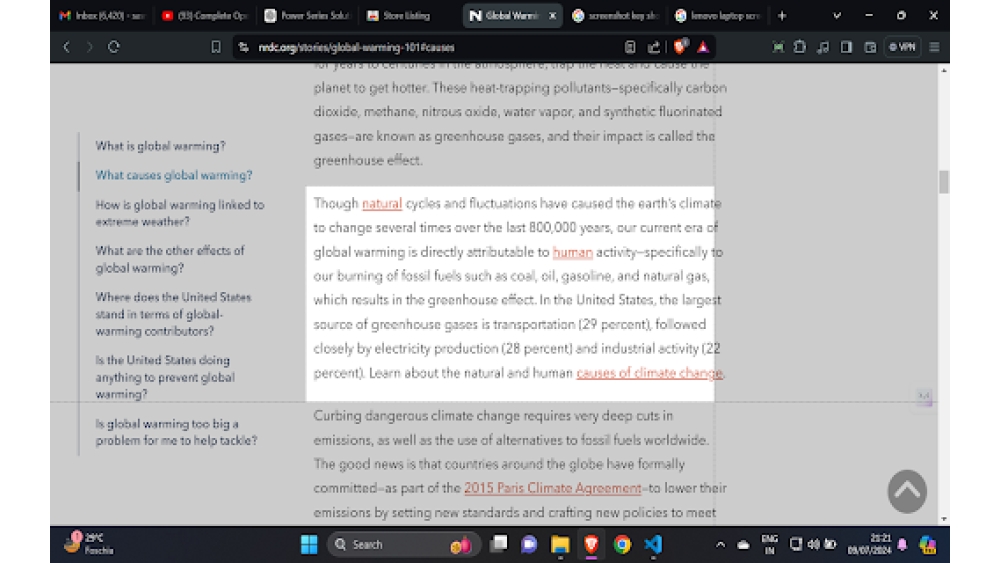Open Task View on the taskbar
The width and height of the screenshot is (1000, 563).
click(499, 544)
